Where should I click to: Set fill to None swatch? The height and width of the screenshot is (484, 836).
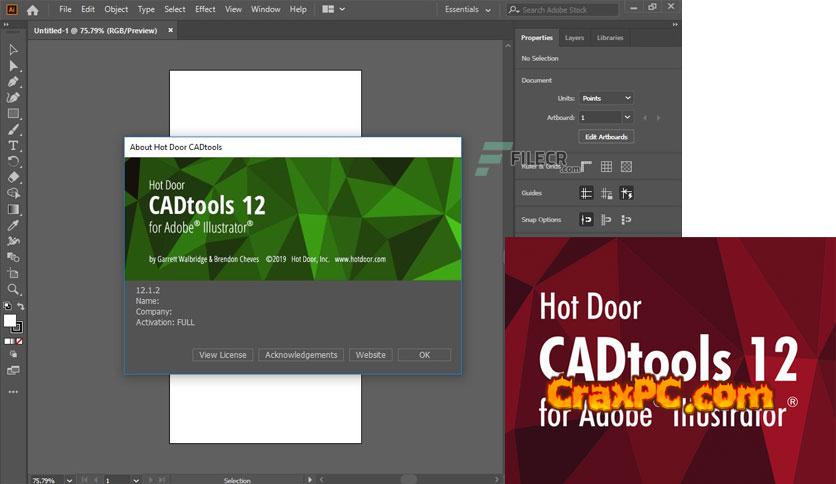pos(20,341)
